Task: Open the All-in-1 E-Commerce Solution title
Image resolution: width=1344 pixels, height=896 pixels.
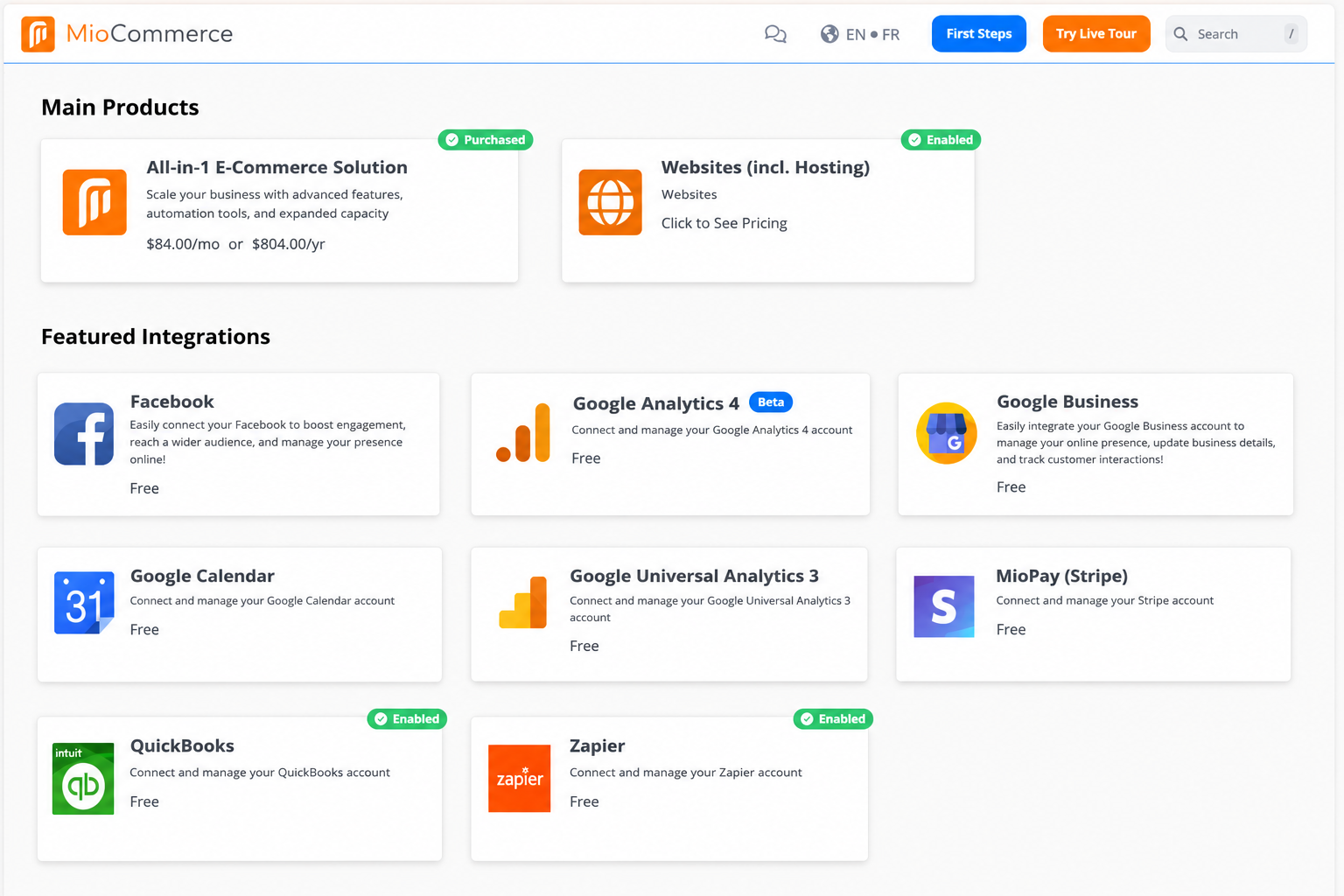Action: (x=276, y=167)
